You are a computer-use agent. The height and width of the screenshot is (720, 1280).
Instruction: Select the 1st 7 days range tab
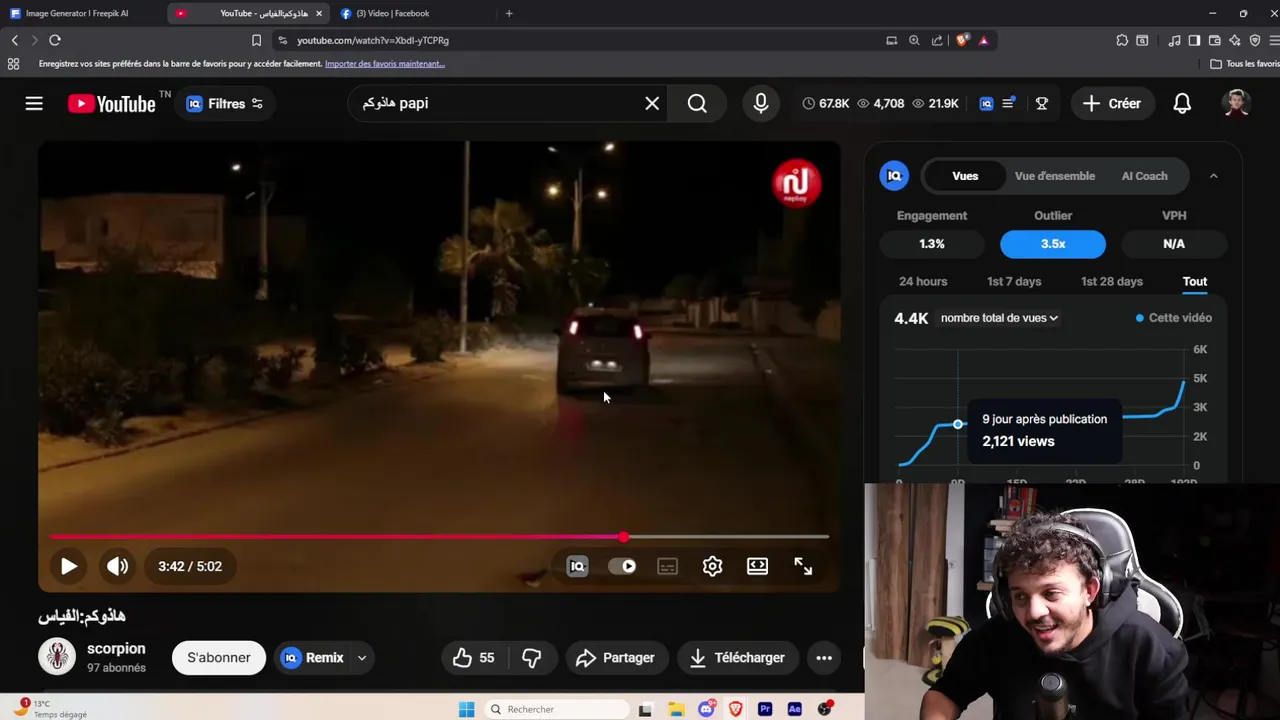click(x=1014, y=281)
